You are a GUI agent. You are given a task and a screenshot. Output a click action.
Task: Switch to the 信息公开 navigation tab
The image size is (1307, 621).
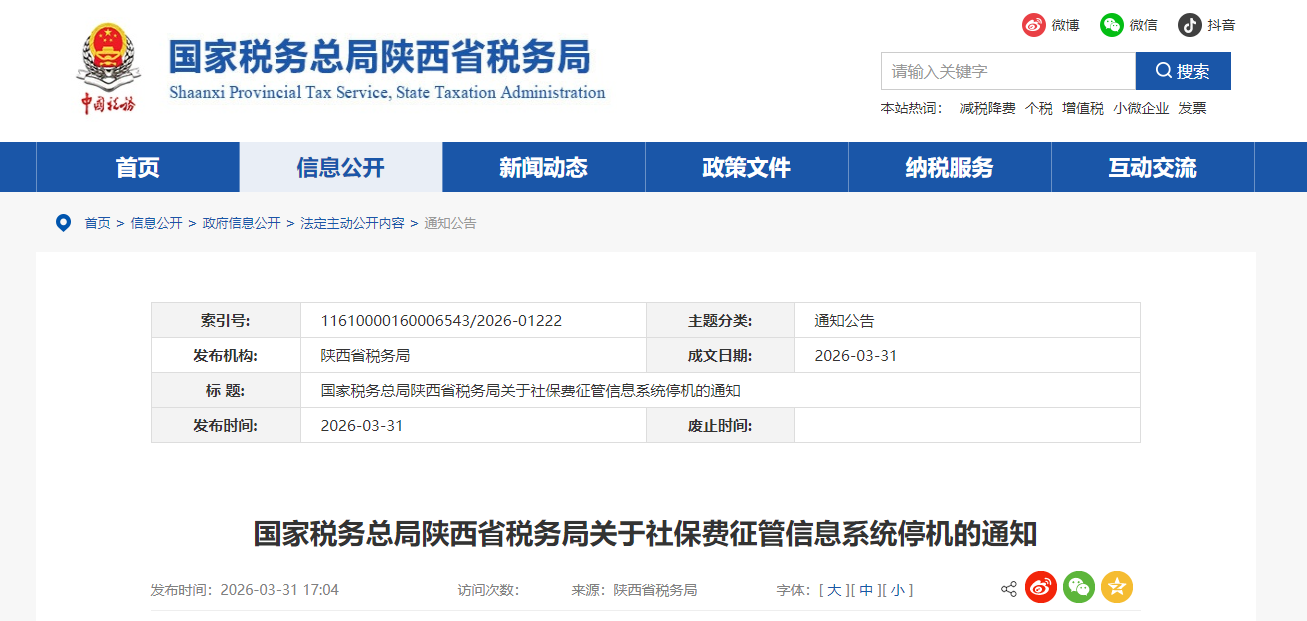(340, 167)
